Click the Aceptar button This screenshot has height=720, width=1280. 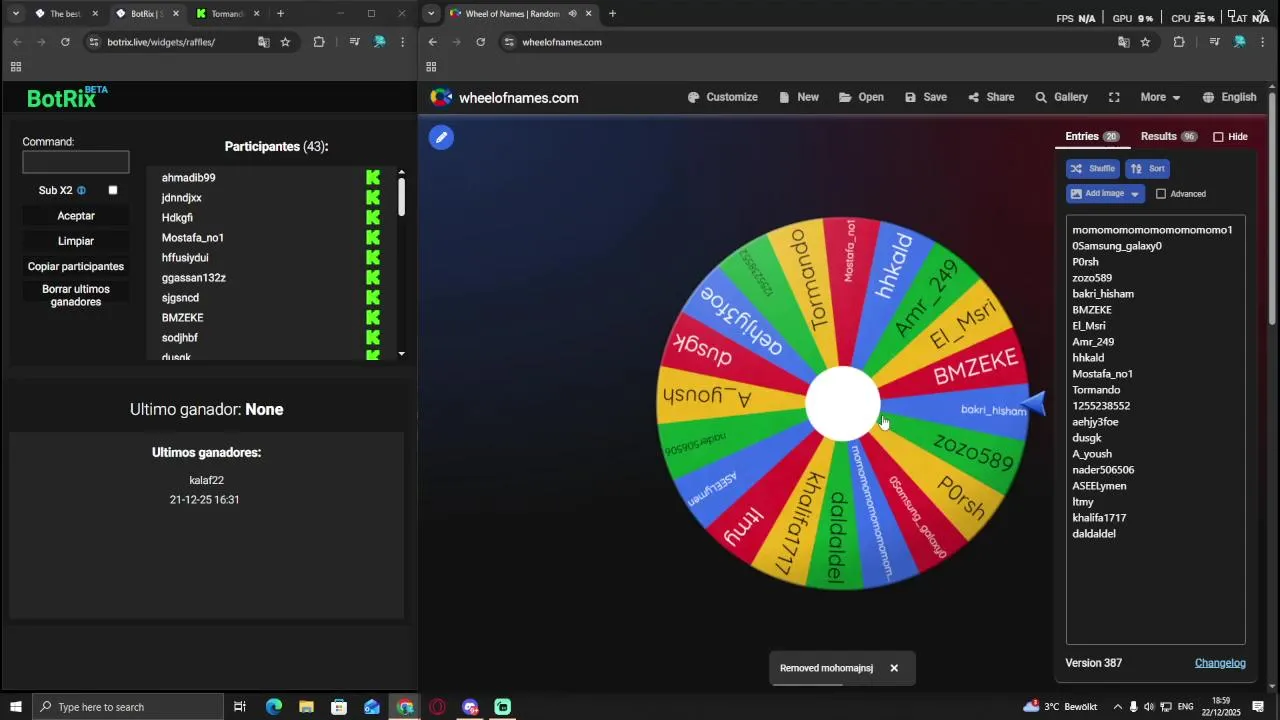[x=76, y=216]
